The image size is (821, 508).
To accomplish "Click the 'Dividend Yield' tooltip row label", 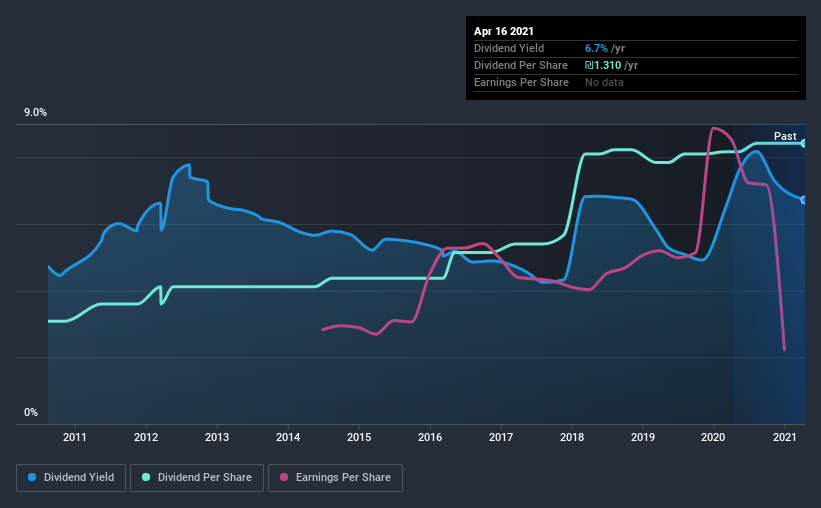I will (x=509, y=48).
